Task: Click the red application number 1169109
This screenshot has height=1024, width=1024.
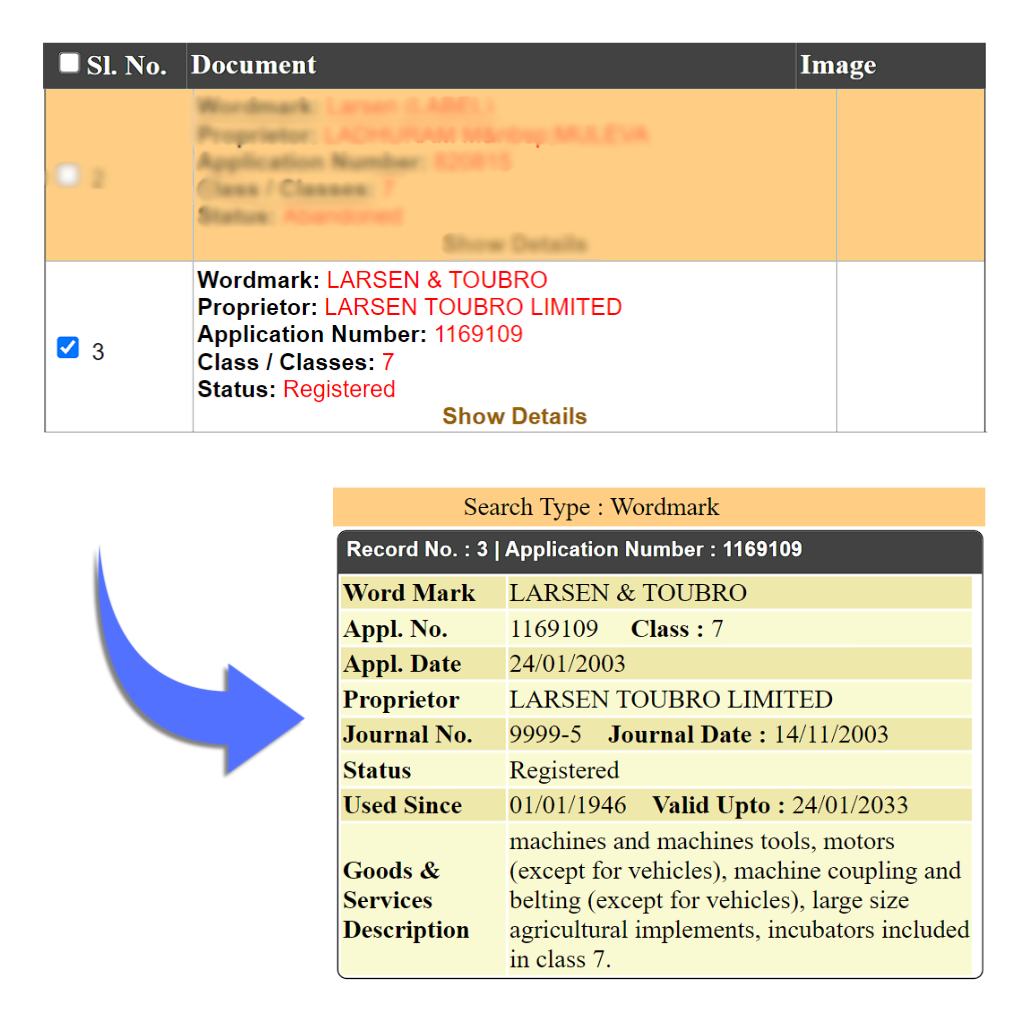Action: [478, 334]
